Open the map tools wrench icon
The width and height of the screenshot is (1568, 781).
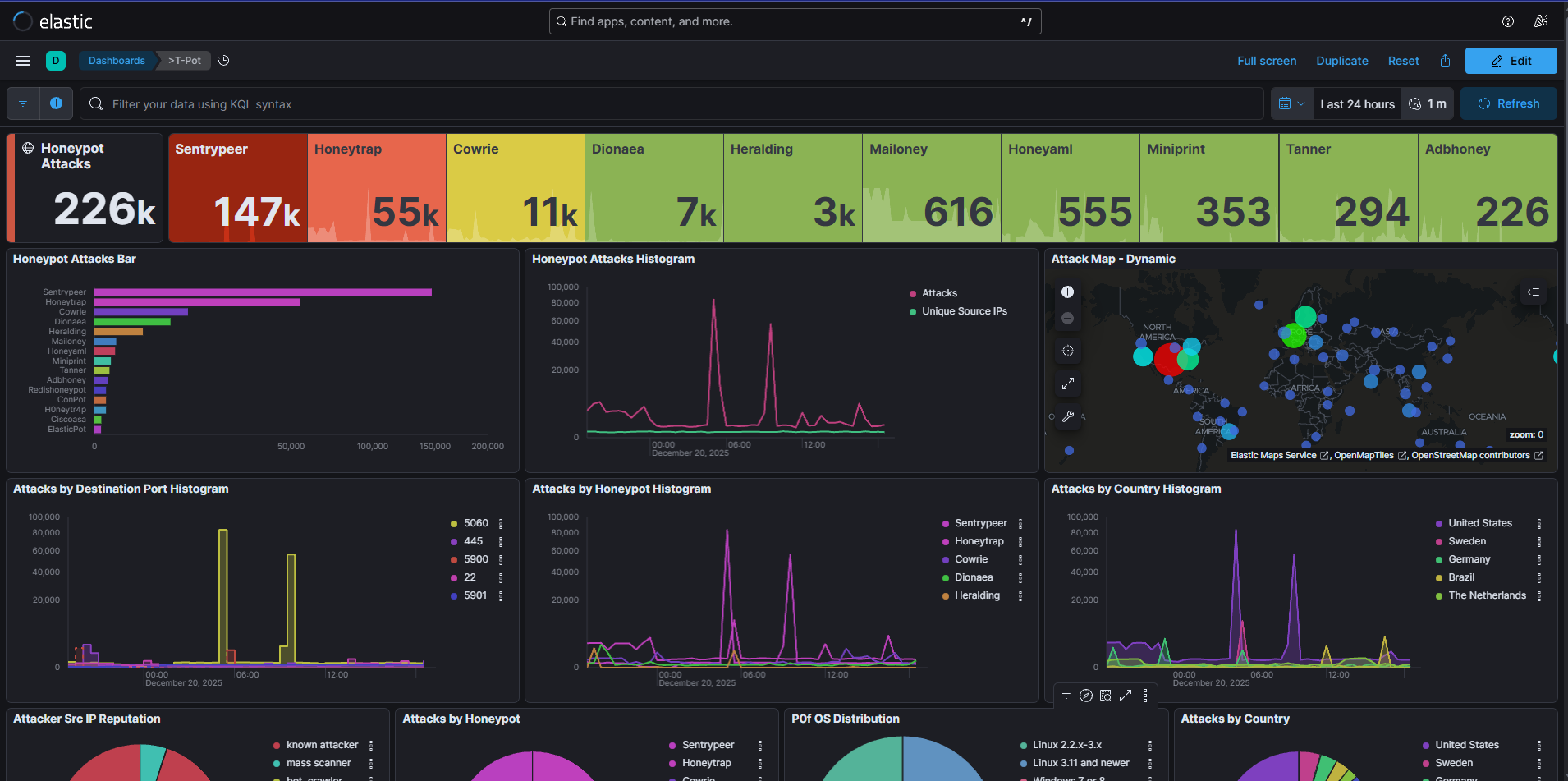click(x=1067, y=416)
